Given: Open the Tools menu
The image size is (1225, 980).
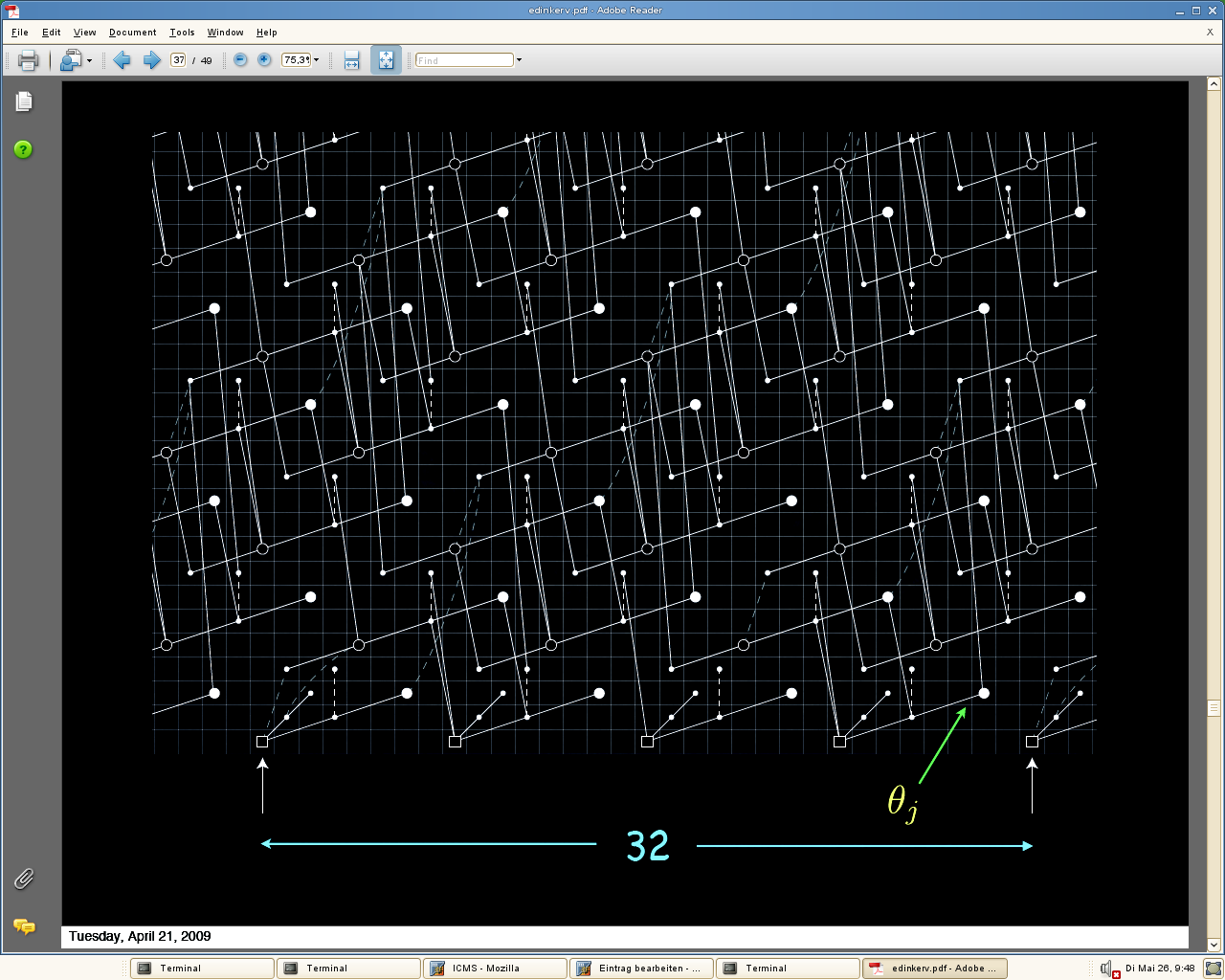Looking at the screenshot, I should coord(182,33).
